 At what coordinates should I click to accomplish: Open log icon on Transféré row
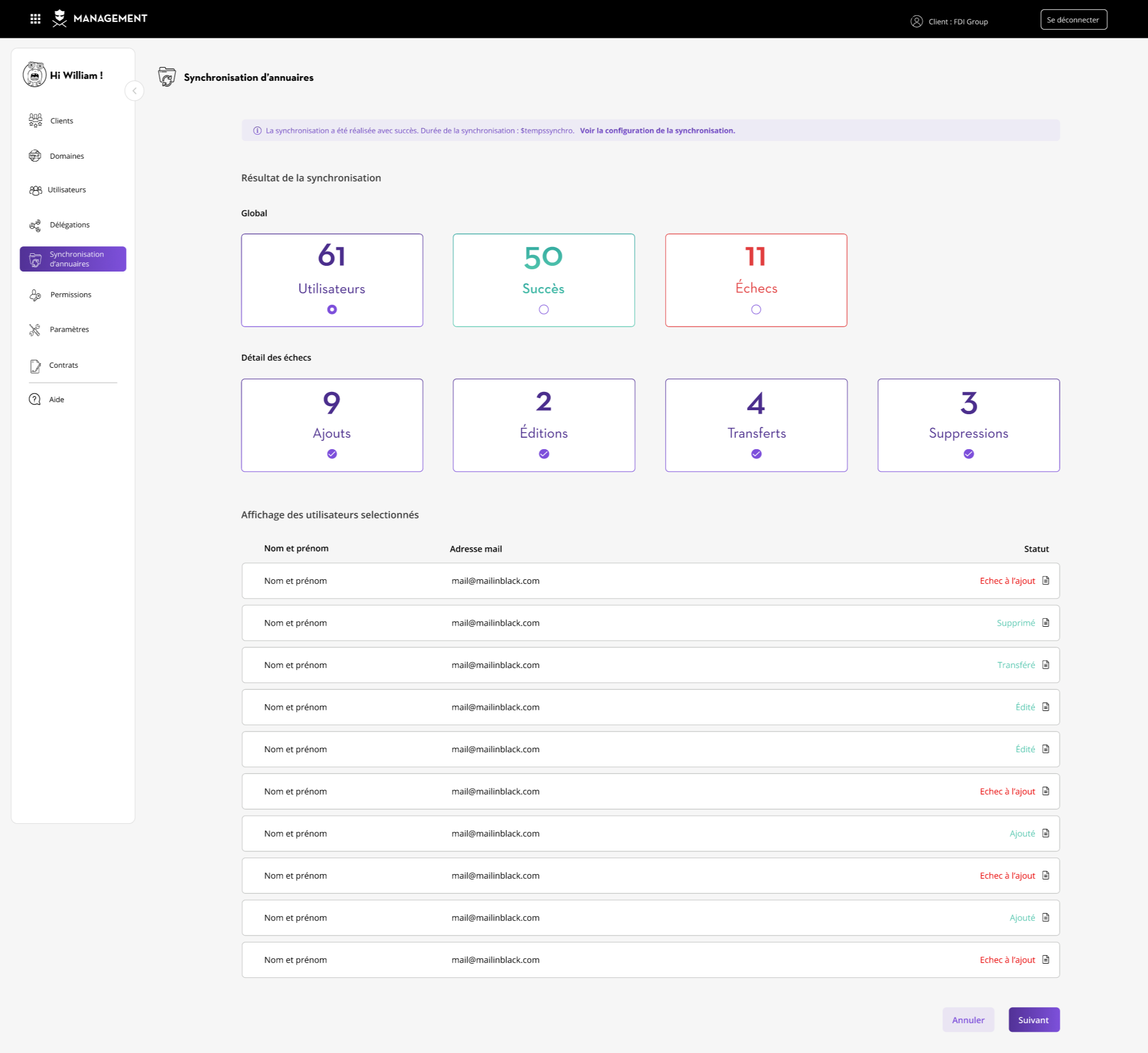(x=1045, y=665)
